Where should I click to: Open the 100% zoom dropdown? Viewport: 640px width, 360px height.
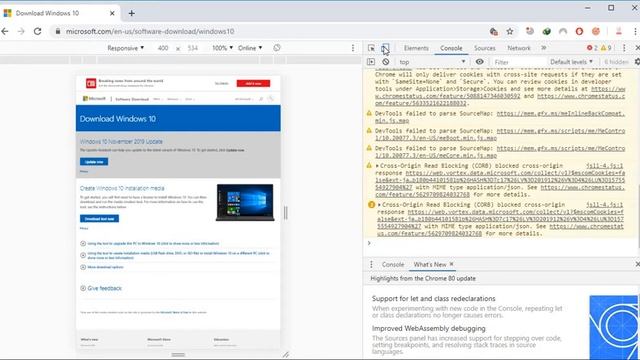(x=222, y=48)
